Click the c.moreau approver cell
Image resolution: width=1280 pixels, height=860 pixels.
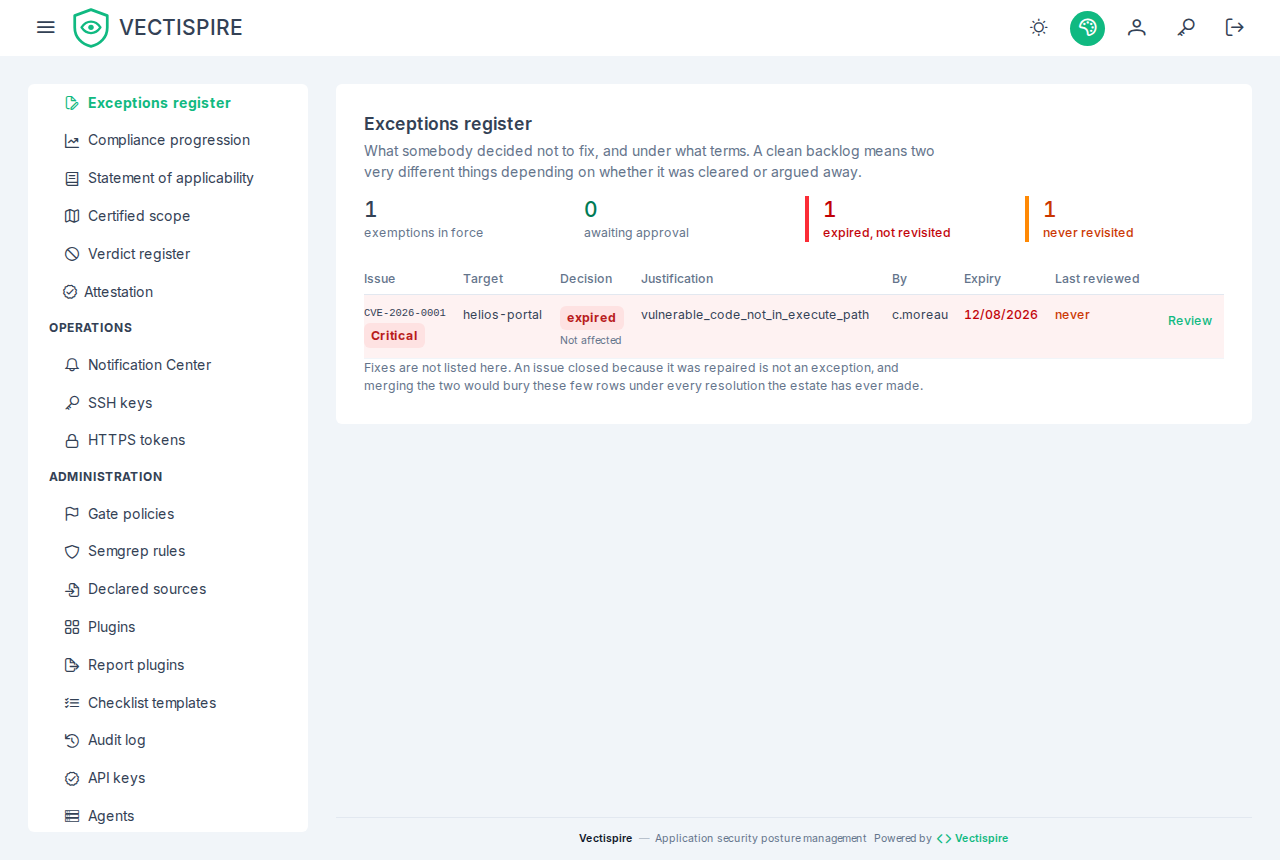(x=920, y=314)
